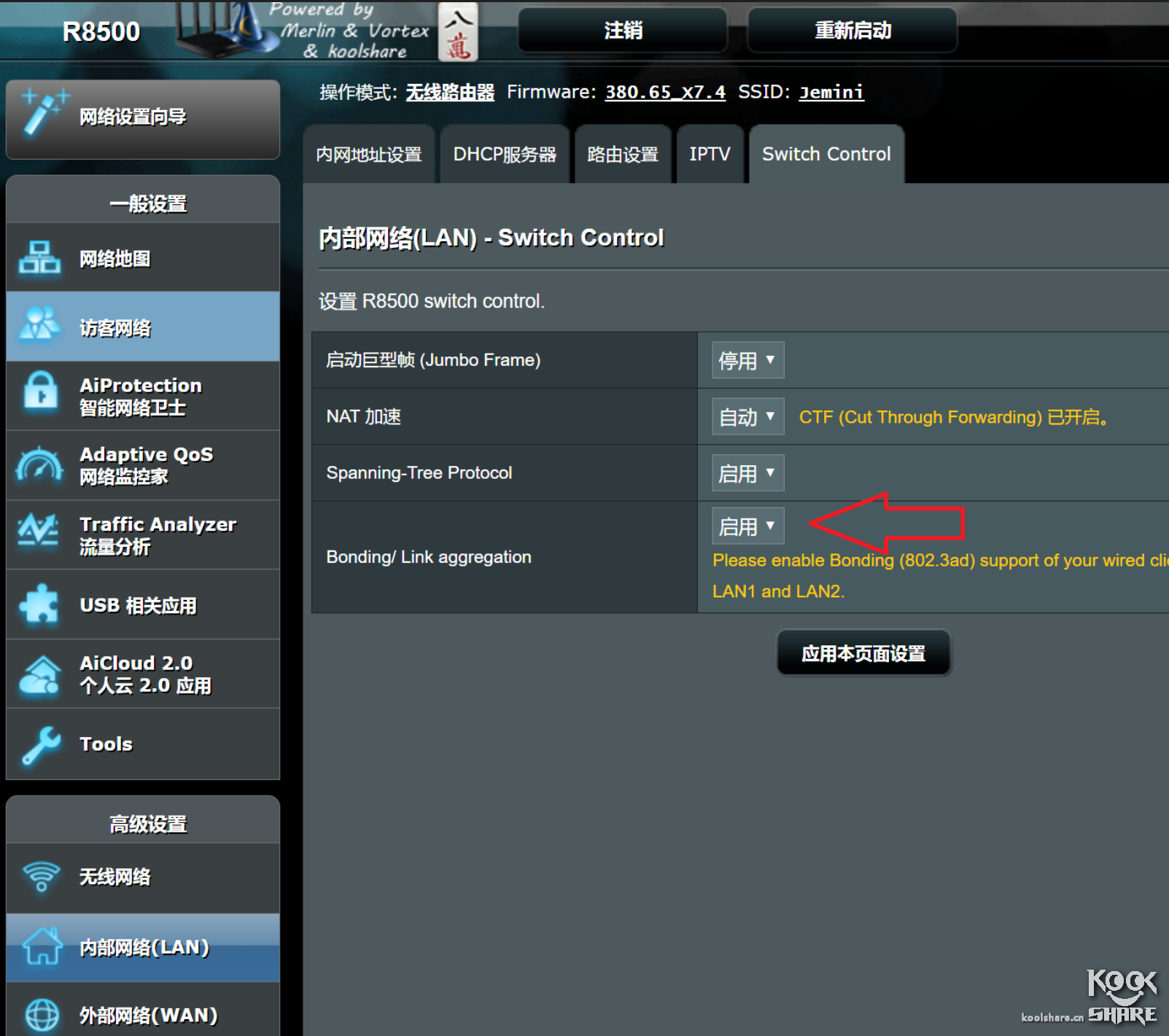The image size is (1169, 1036).
Task: Click the Tools wrench icon
Action: [x=41, y=745]
